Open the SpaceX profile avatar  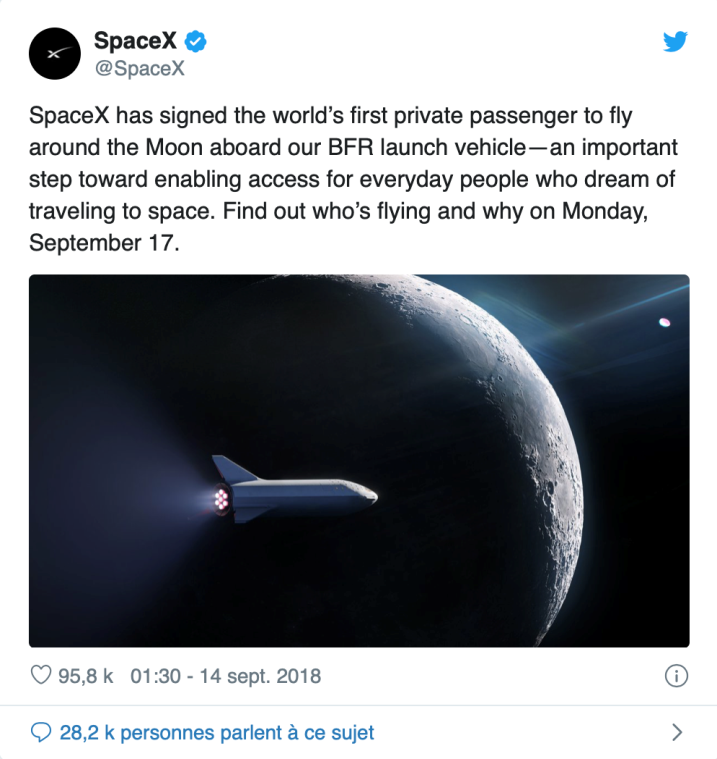[x=55, y=53]
